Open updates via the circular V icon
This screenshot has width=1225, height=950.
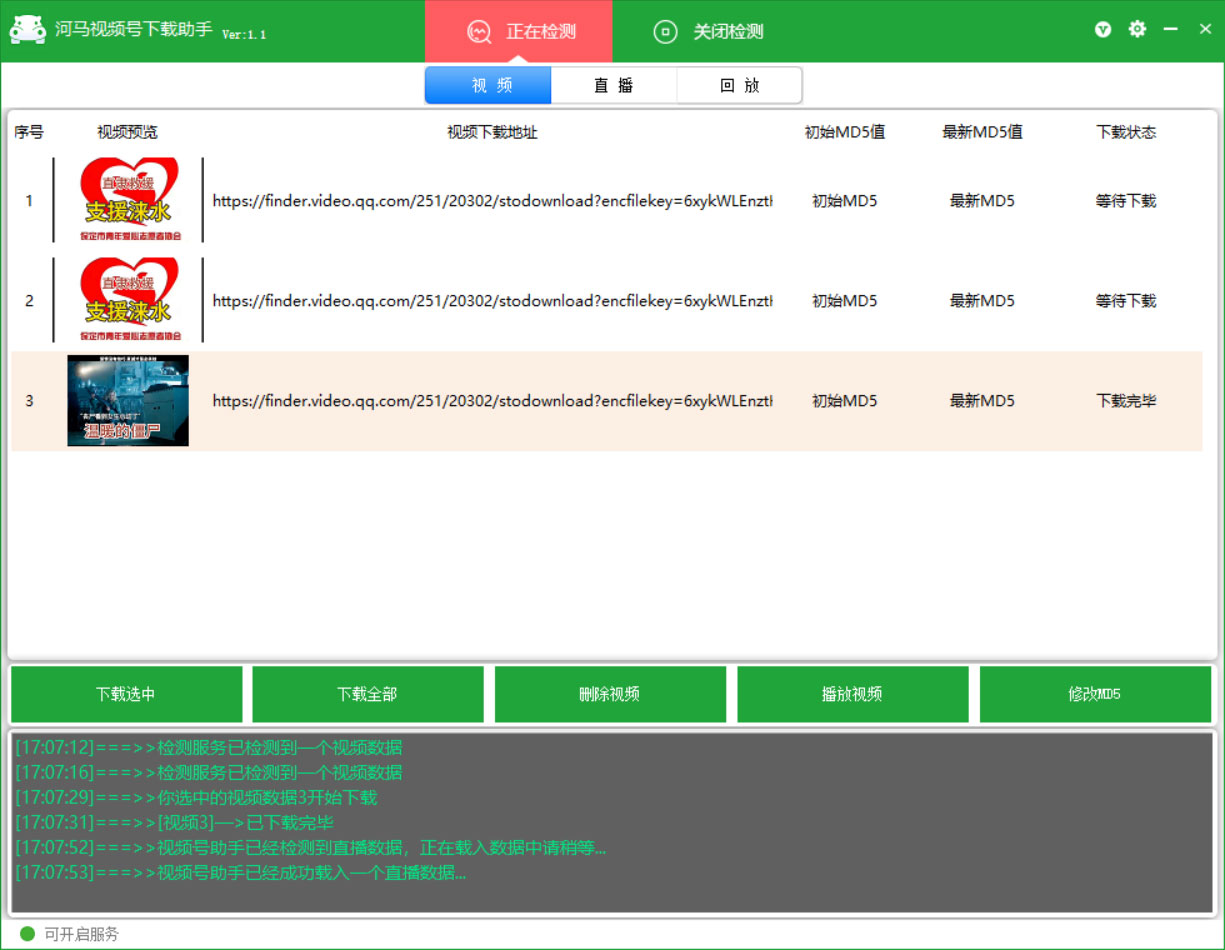(x=1102, y=29)
